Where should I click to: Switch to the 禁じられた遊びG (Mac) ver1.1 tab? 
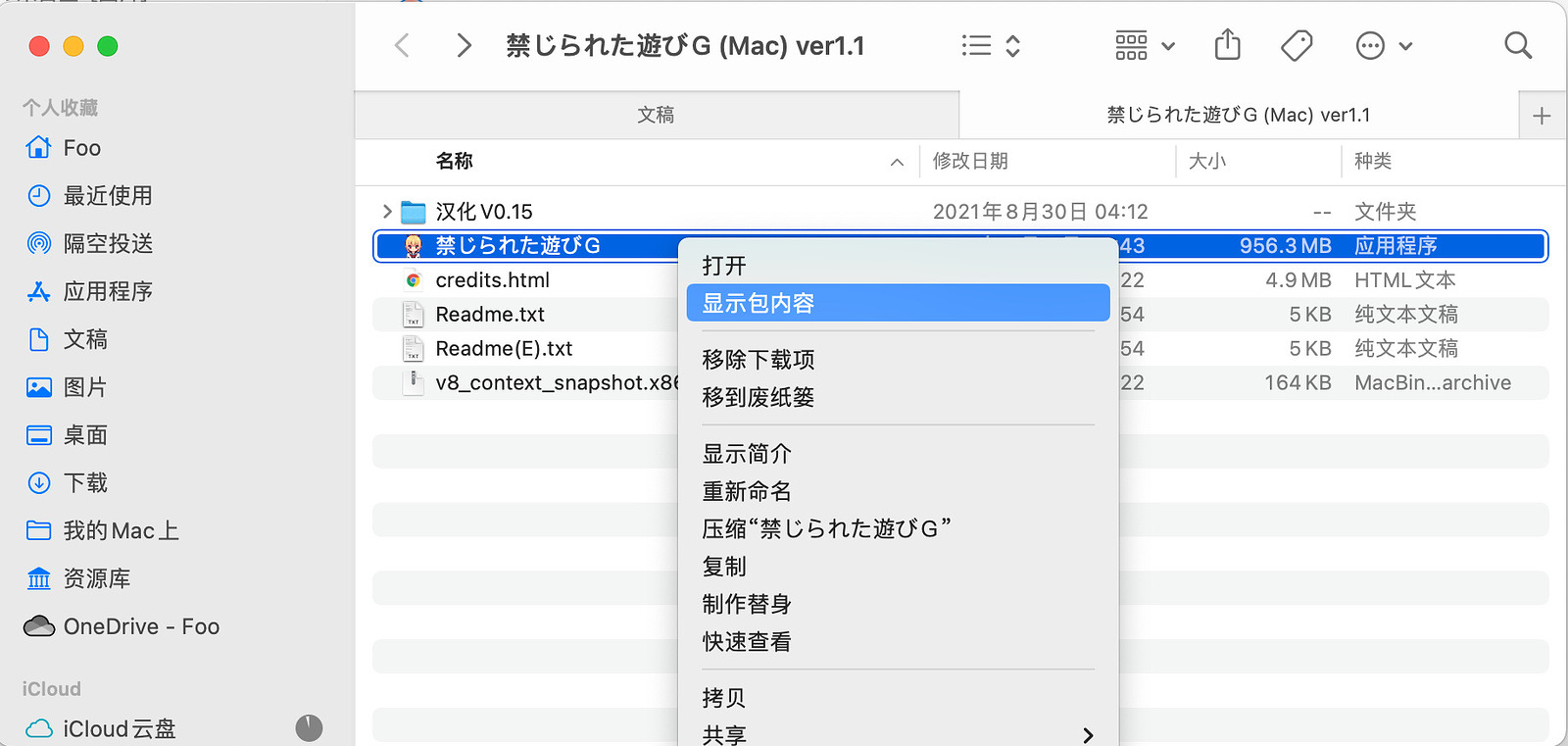1239,115
